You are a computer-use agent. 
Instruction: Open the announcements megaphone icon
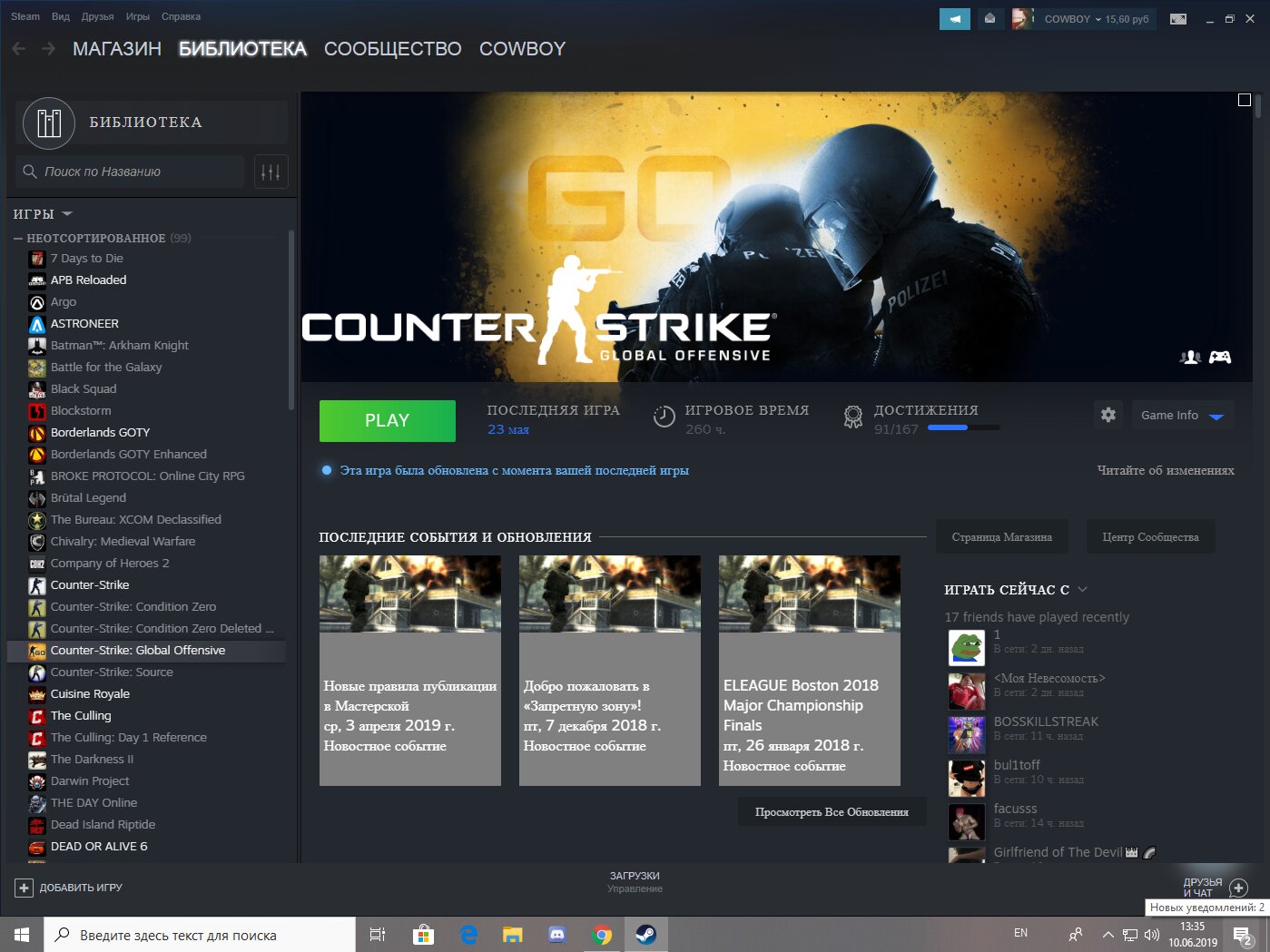(954, 18)
